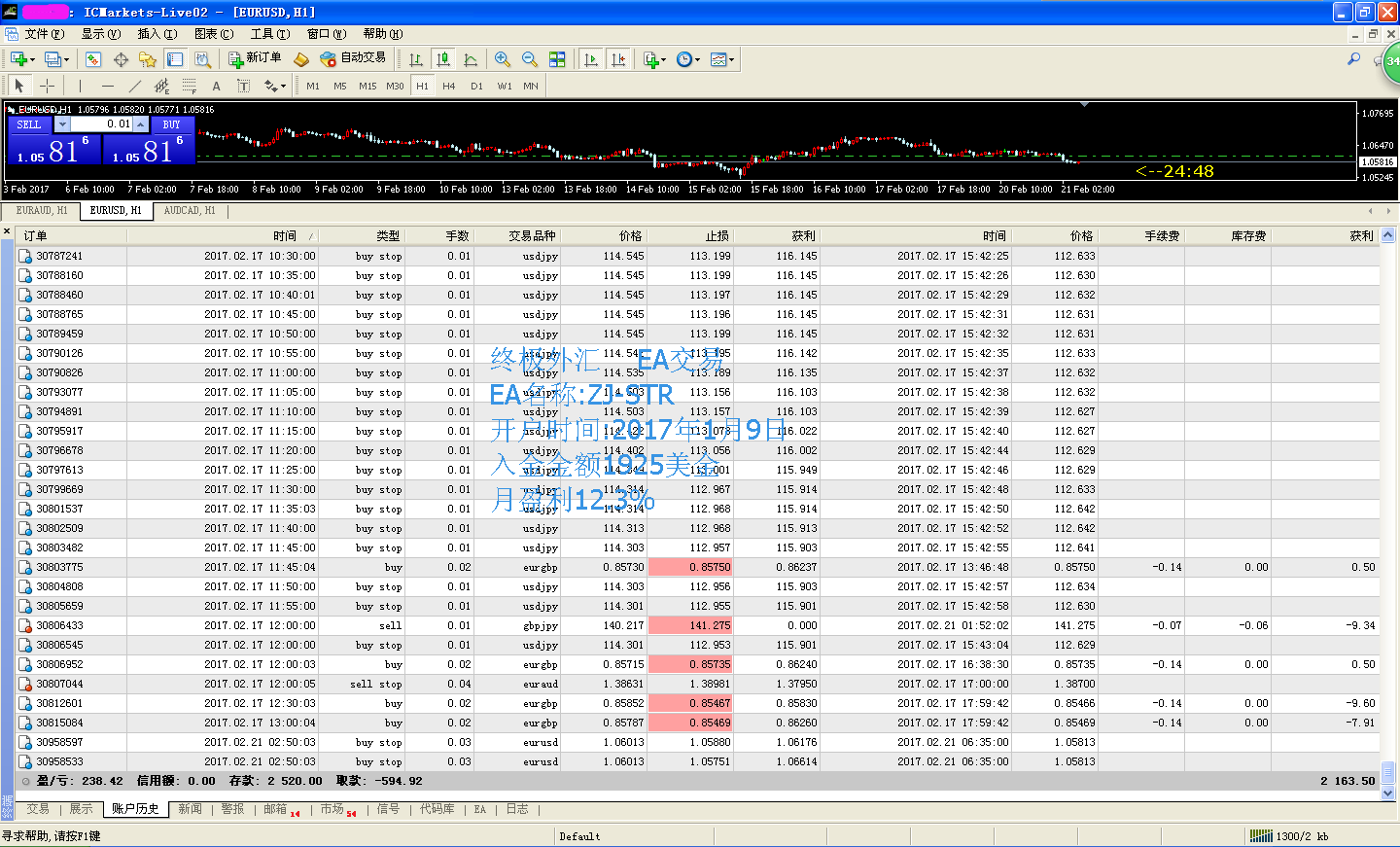Click the BUY button on chart
Screen dimensions: 1400x847
pyautogui.click(x=172, y=124)
